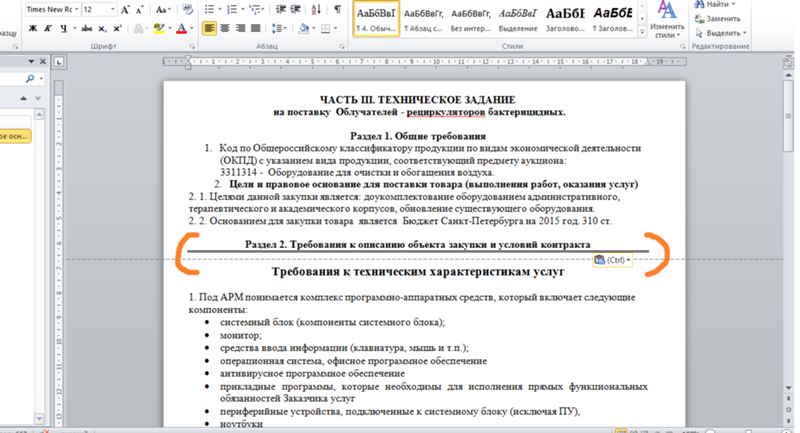The image size is (800, 433).
Task: Click the bullet line 'монитор;'
Action: [x=241, y=335]
